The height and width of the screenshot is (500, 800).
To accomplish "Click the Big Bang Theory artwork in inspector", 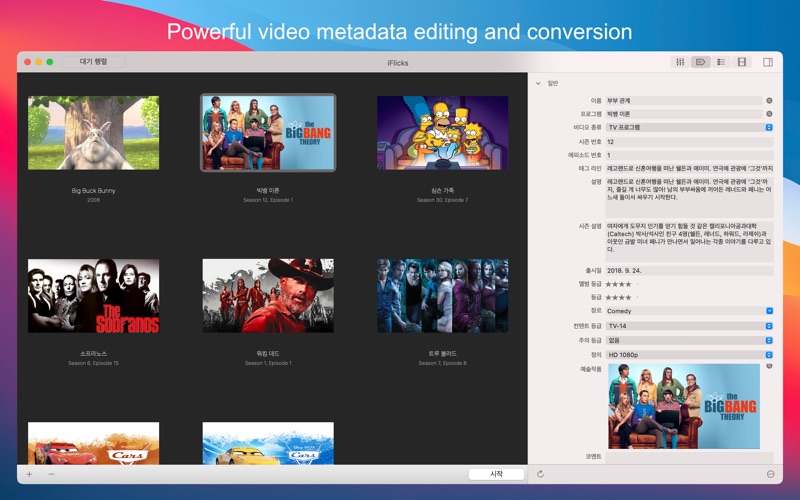I will tap(684, 406).
